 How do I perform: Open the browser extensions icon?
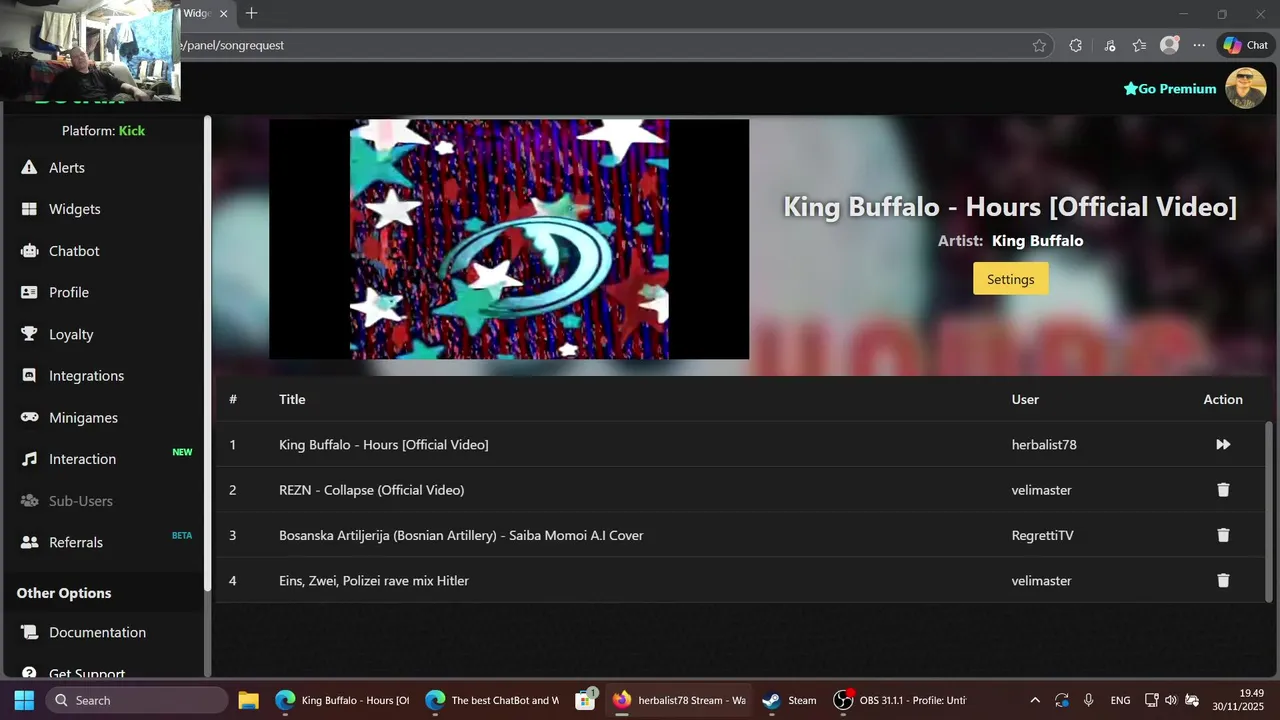(x=1075, y=45)
